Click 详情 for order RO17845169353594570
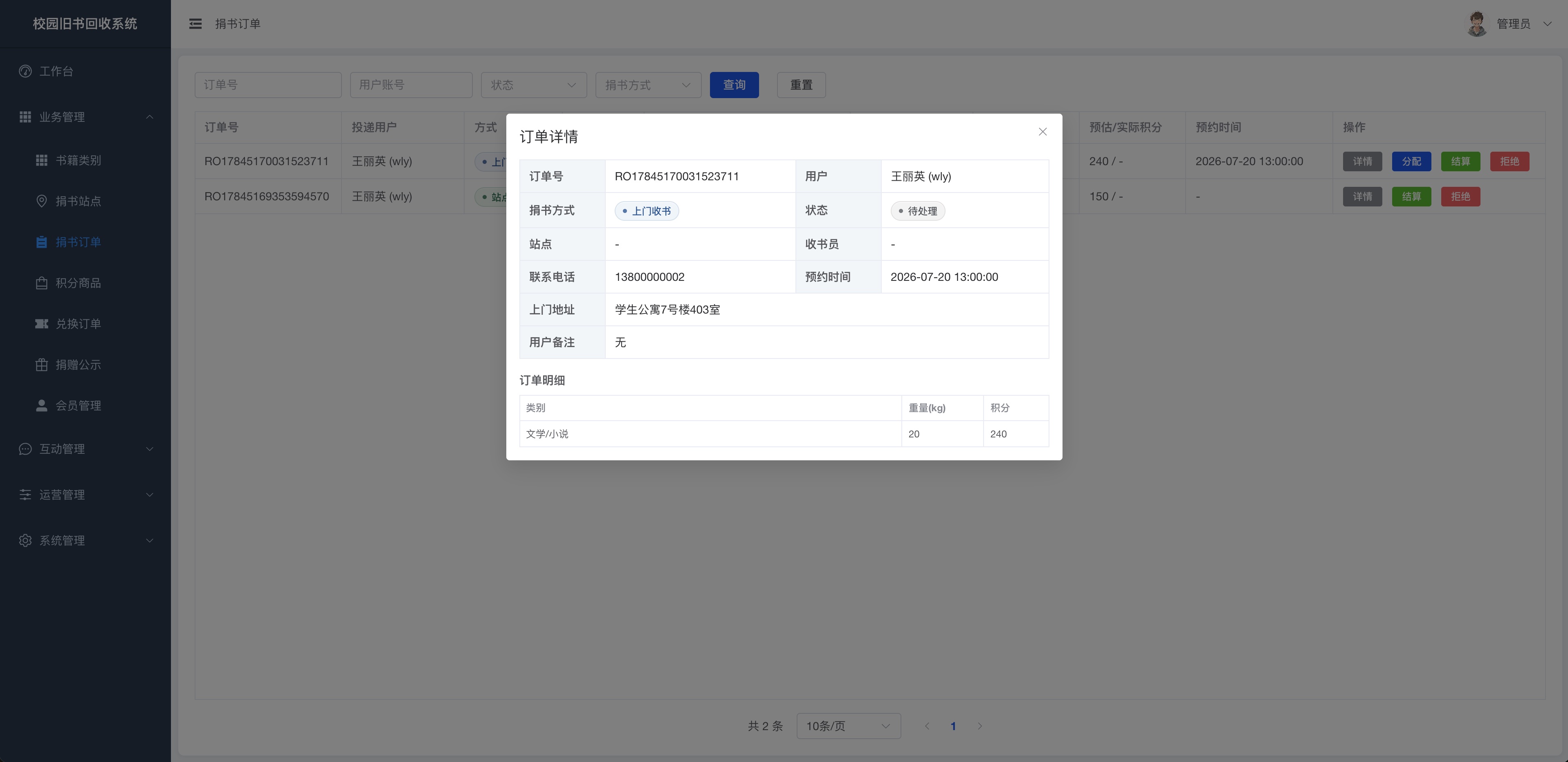Screen dimensions: 1568x762 1362,197
